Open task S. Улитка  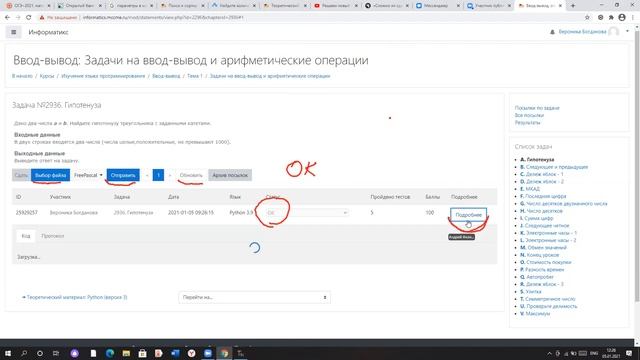coord(530,292)
